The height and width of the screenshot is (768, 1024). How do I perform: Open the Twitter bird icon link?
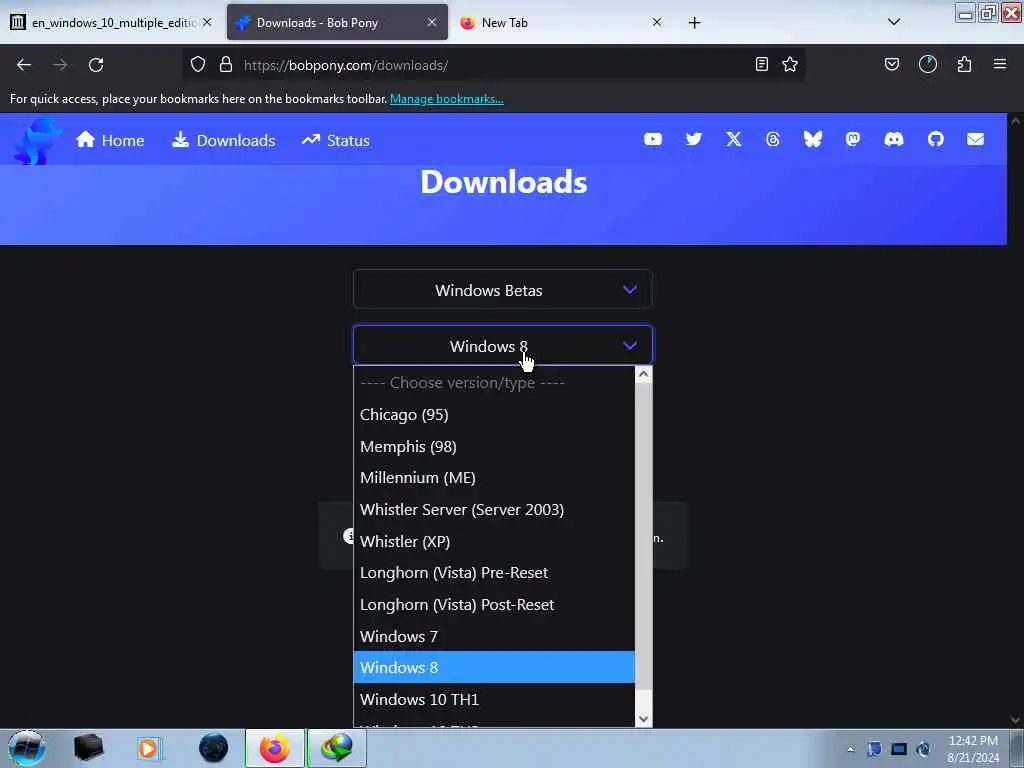[694, 139]
